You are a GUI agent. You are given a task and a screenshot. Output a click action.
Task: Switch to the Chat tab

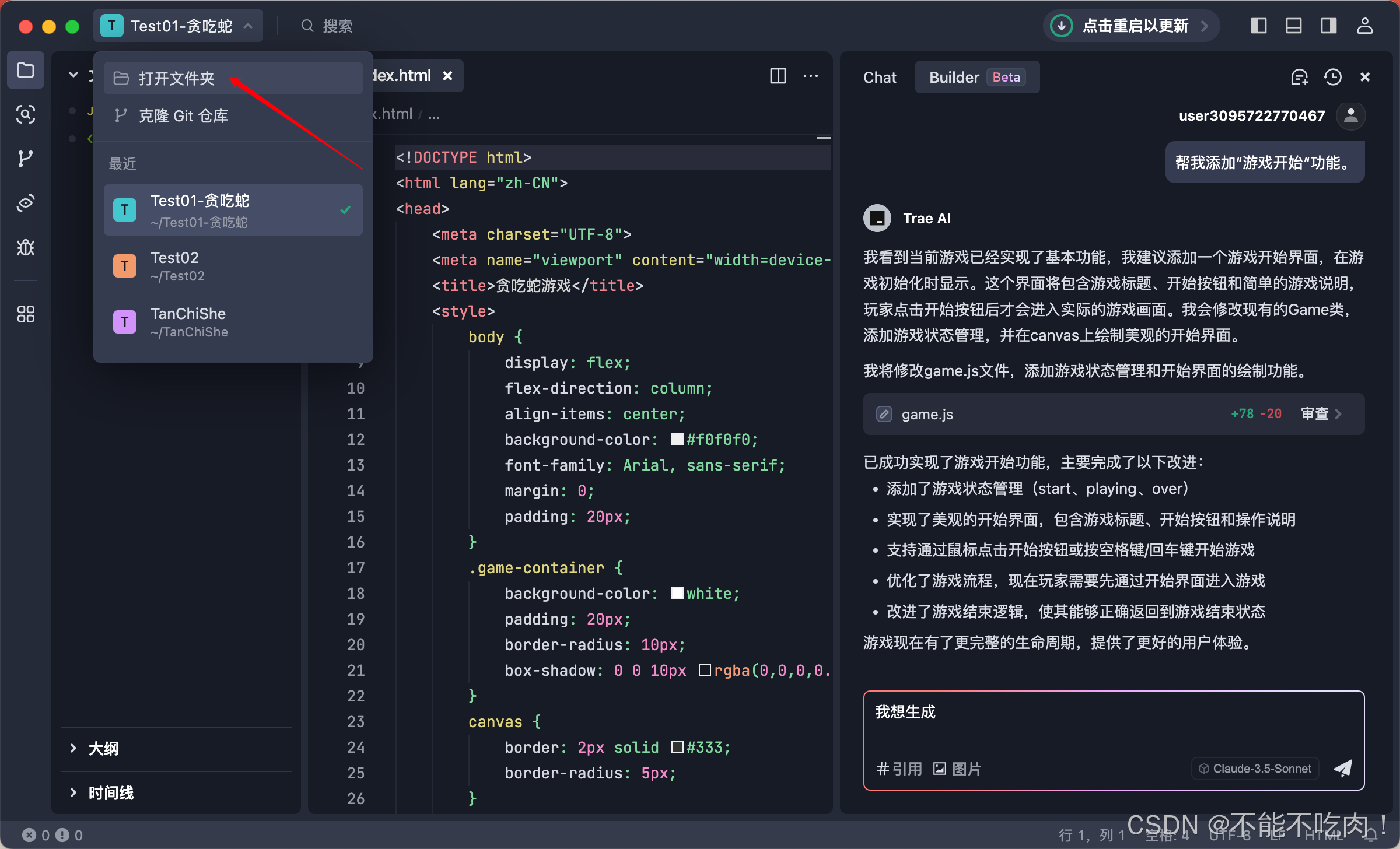(880, 77)
